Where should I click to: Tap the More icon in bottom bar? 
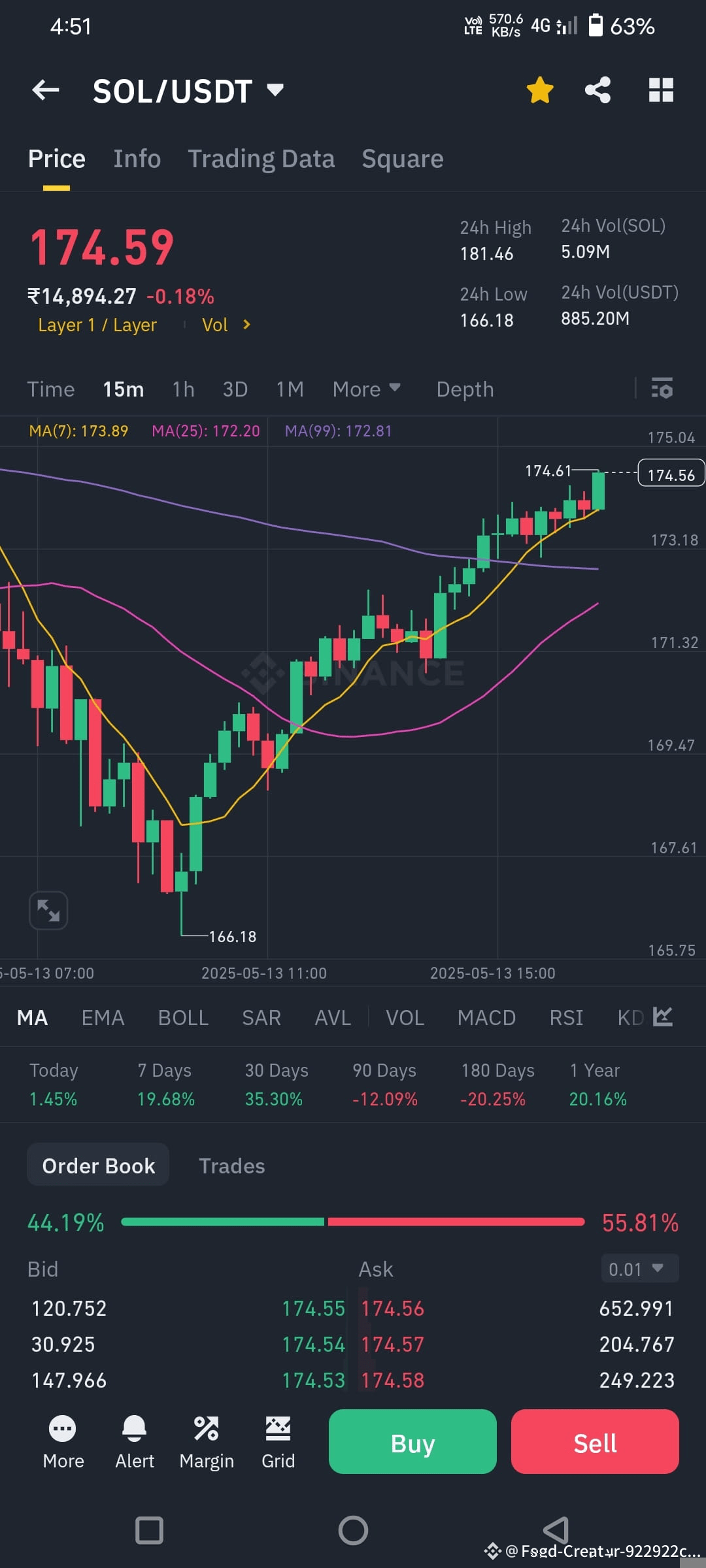pyautogui.click(x=63, y=1443)
